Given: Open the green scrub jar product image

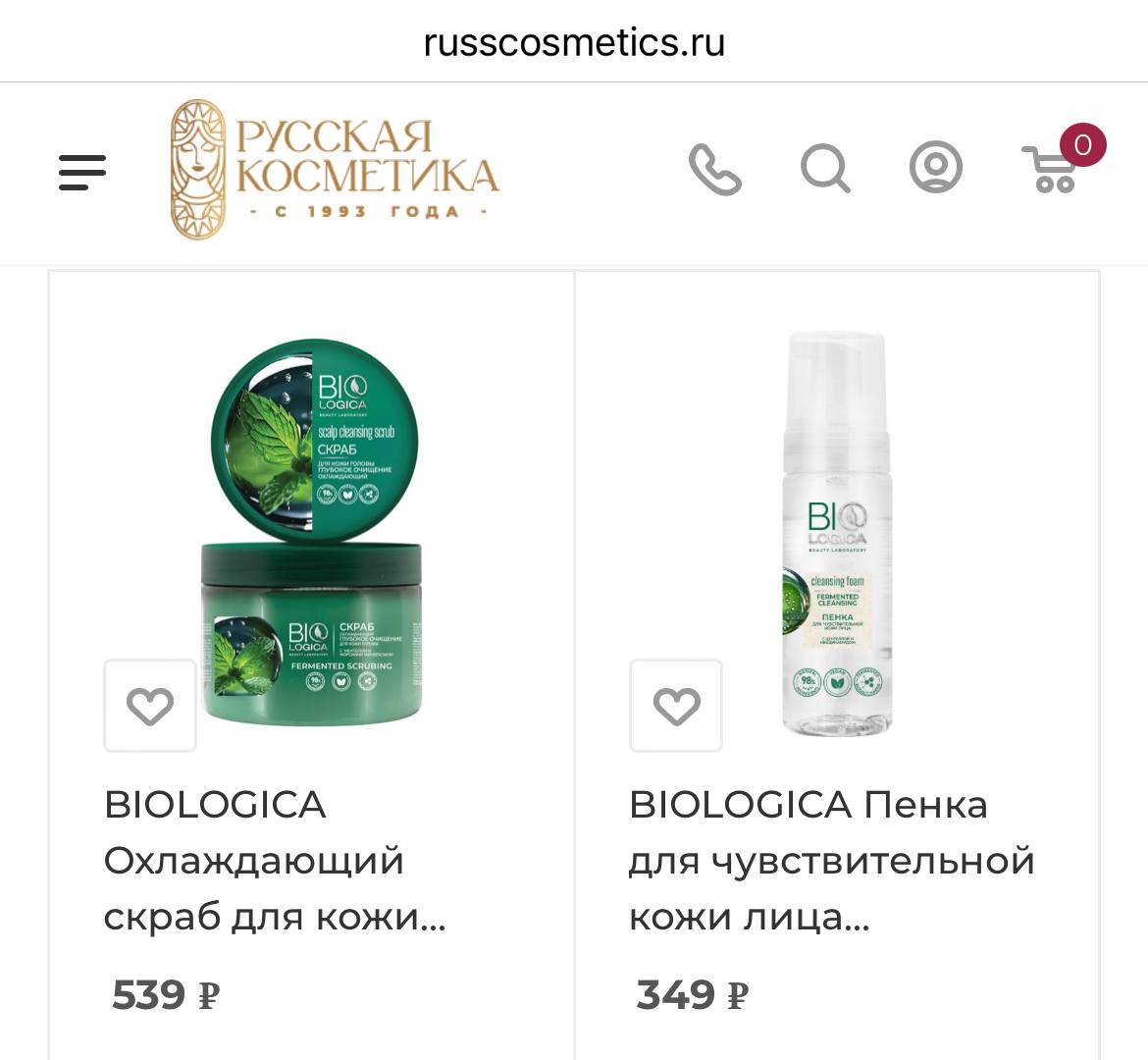Looking at the screenshot, I should (312, 533).
